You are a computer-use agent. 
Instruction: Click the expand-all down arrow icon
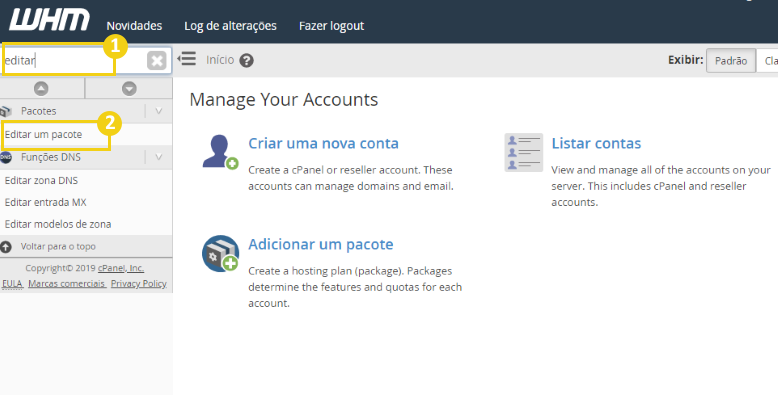coord(129,89)
